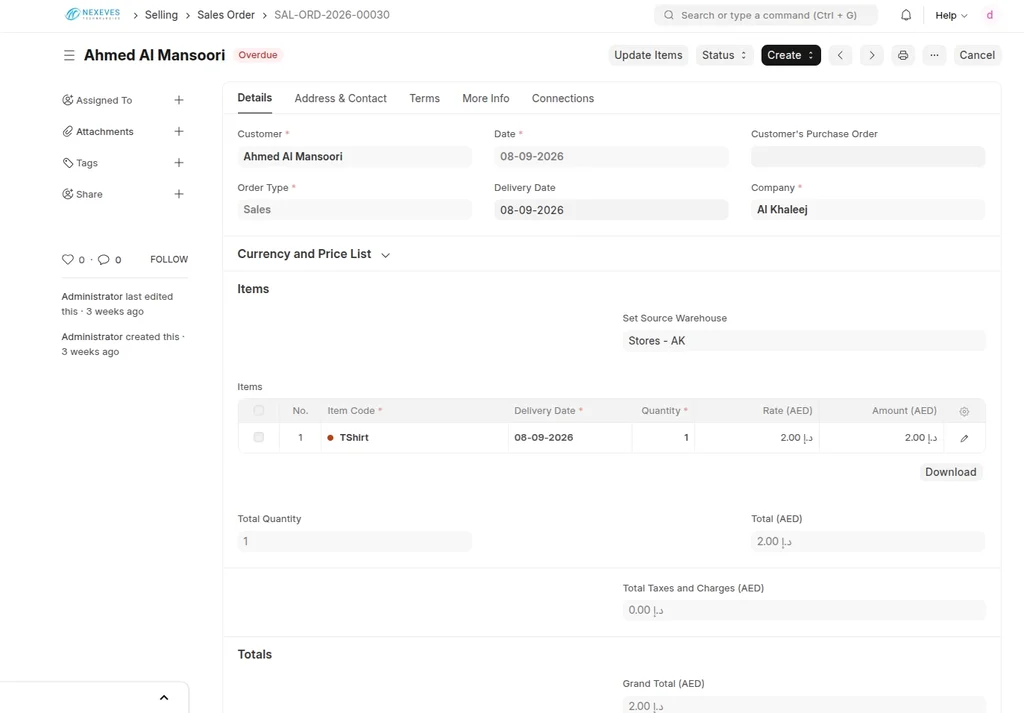Add an assignee with plus icon
The width and height of the screenshot is (1024, 713).
[x=179, y=100]
